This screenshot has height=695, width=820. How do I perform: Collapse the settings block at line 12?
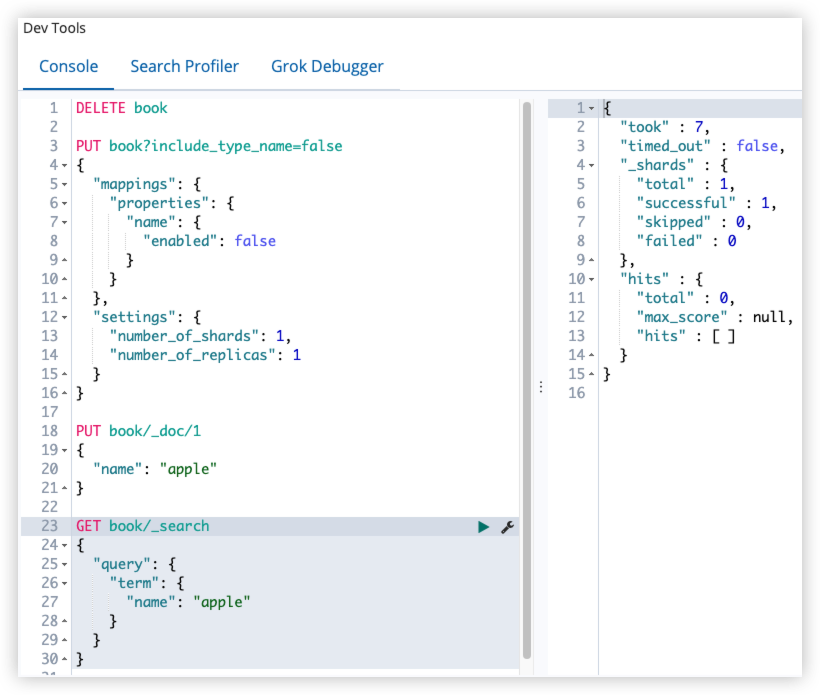[x=64, y=317]
